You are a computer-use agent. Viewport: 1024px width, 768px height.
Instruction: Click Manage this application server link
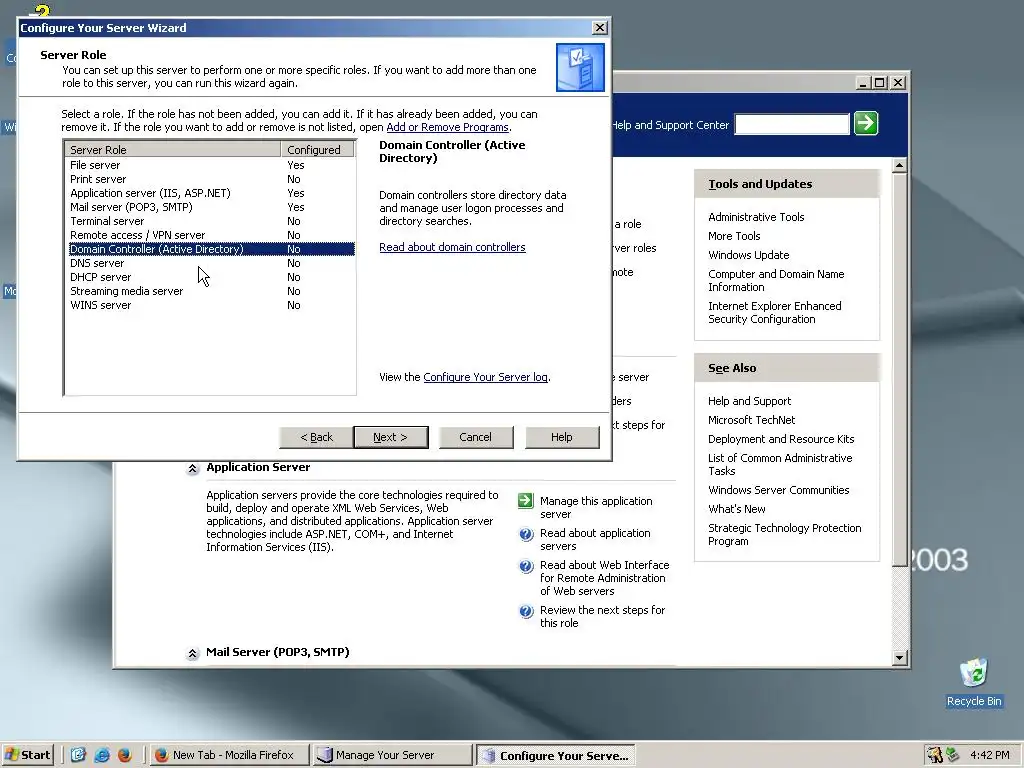pos(596,507)
